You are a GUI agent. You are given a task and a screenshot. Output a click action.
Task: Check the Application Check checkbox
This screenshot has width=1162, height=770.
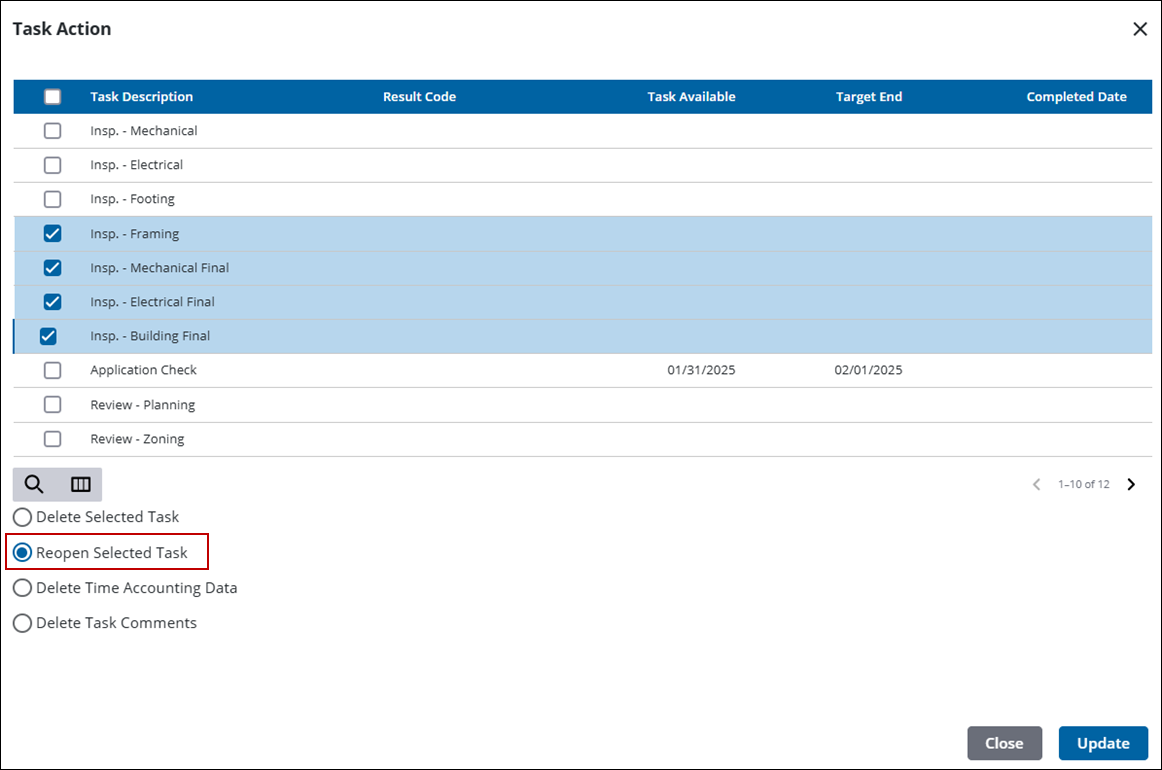(x=53, y=370)
